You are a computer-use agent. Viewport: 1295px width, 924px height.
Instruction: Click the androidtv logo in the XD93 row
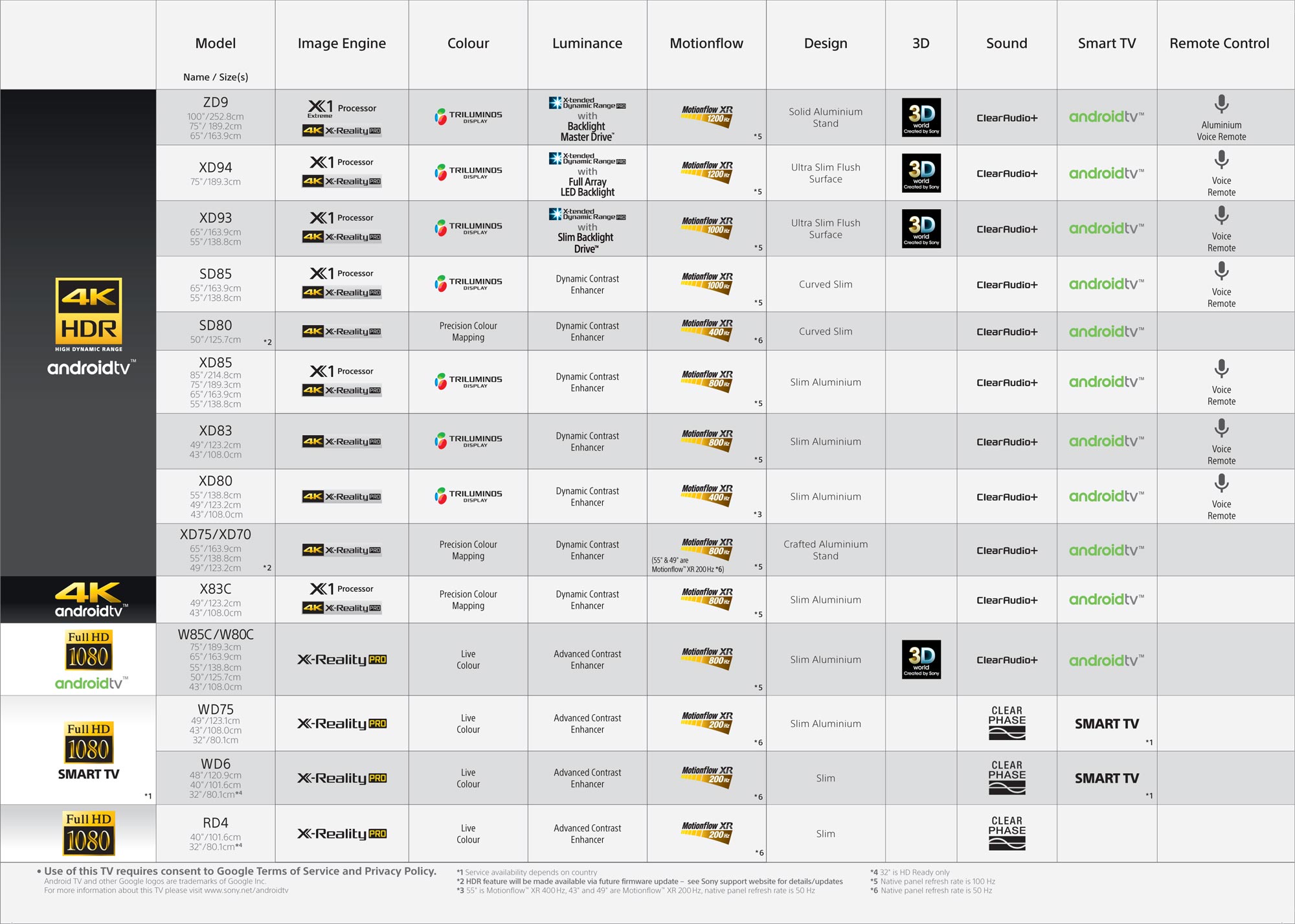(x=1107, y=228)
